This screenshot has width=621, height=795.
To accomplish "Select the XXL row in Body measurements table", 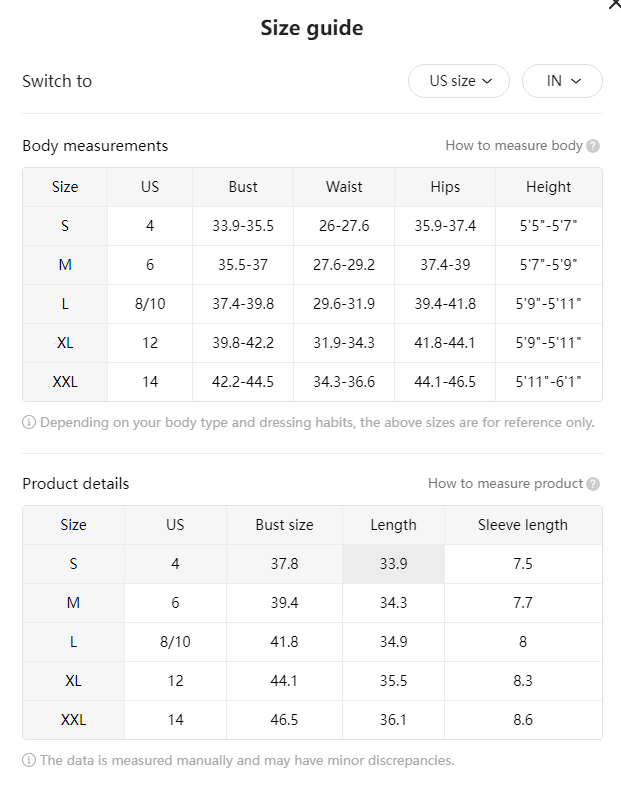I will pos(312,382).
